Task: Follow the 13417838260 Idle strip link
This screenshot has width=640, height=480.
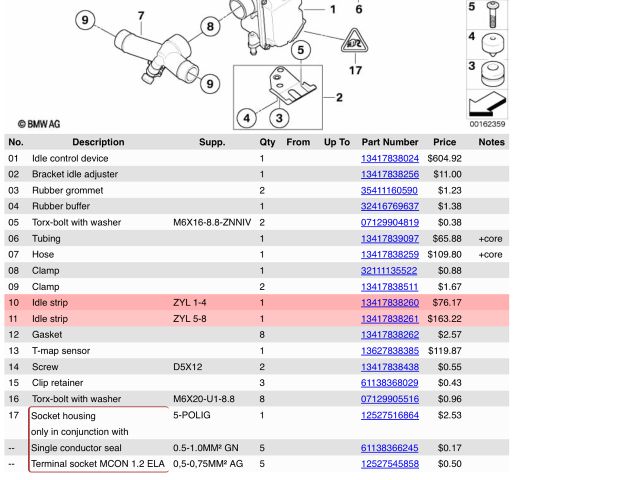Action: [389, 303]
